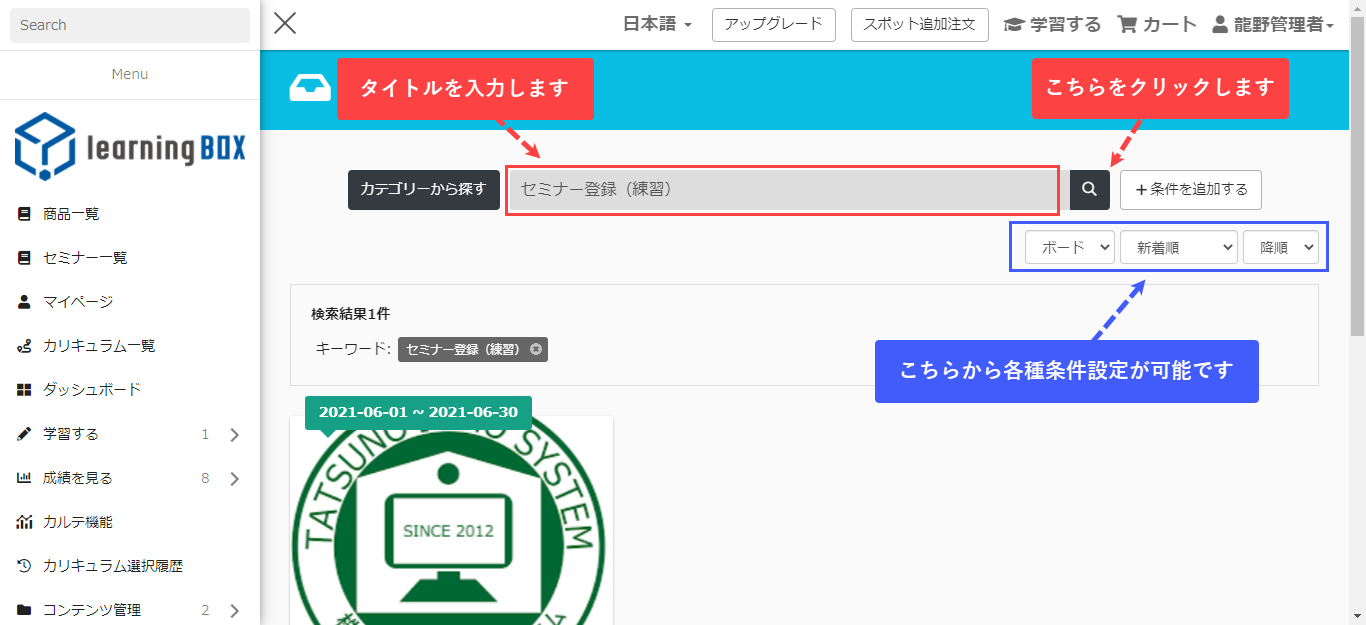
Task: Open ダッシュボード from the sidebar
Action: (x=91, y=390)
